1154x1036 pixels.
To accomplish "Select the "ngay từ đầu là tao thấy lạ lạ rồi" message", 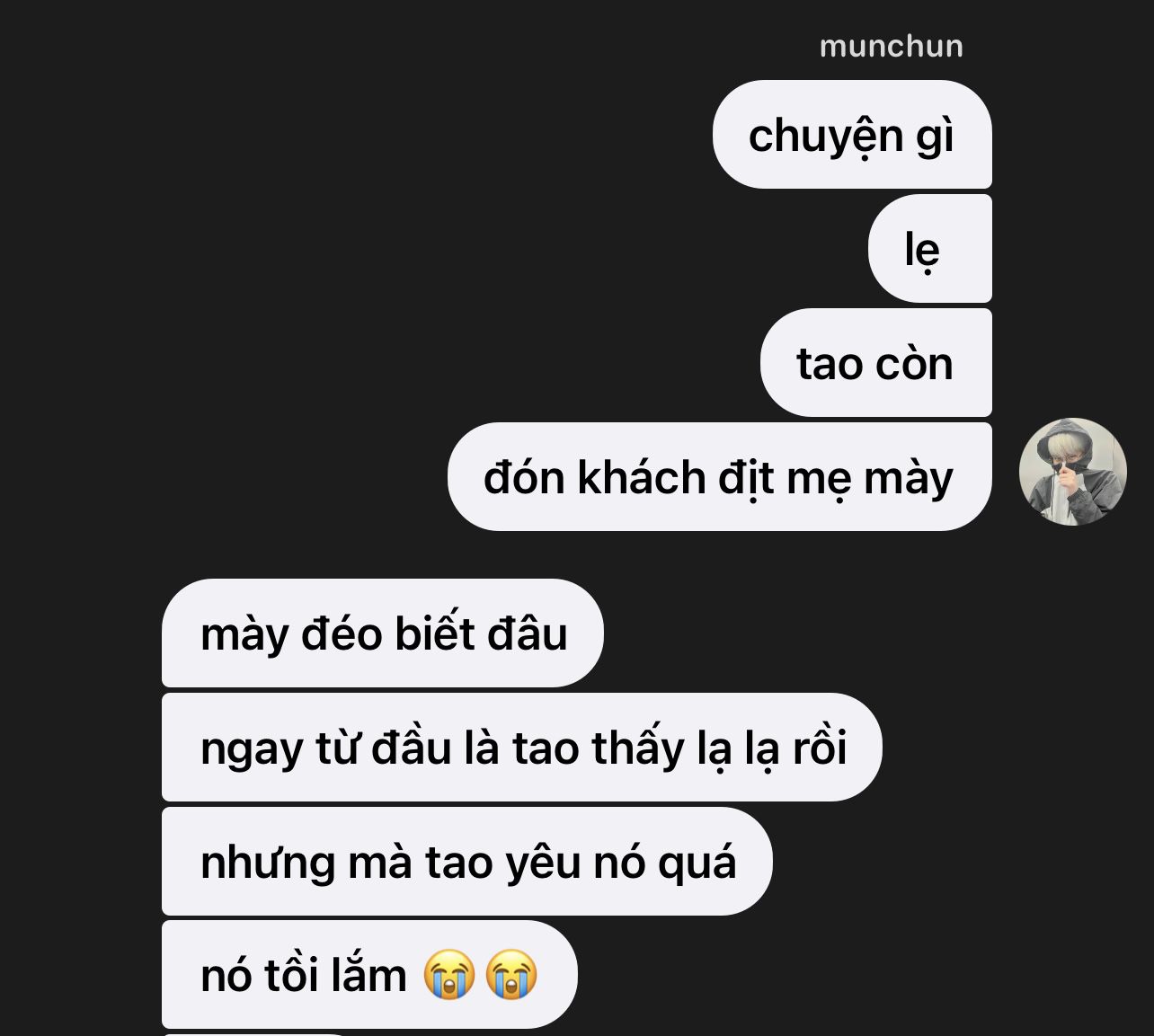I will click(522, 748).
